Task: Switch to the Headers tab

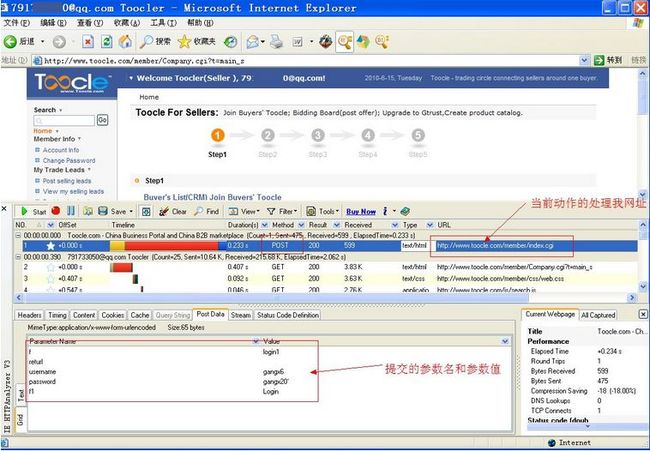Action: click(x=29, y=315)
